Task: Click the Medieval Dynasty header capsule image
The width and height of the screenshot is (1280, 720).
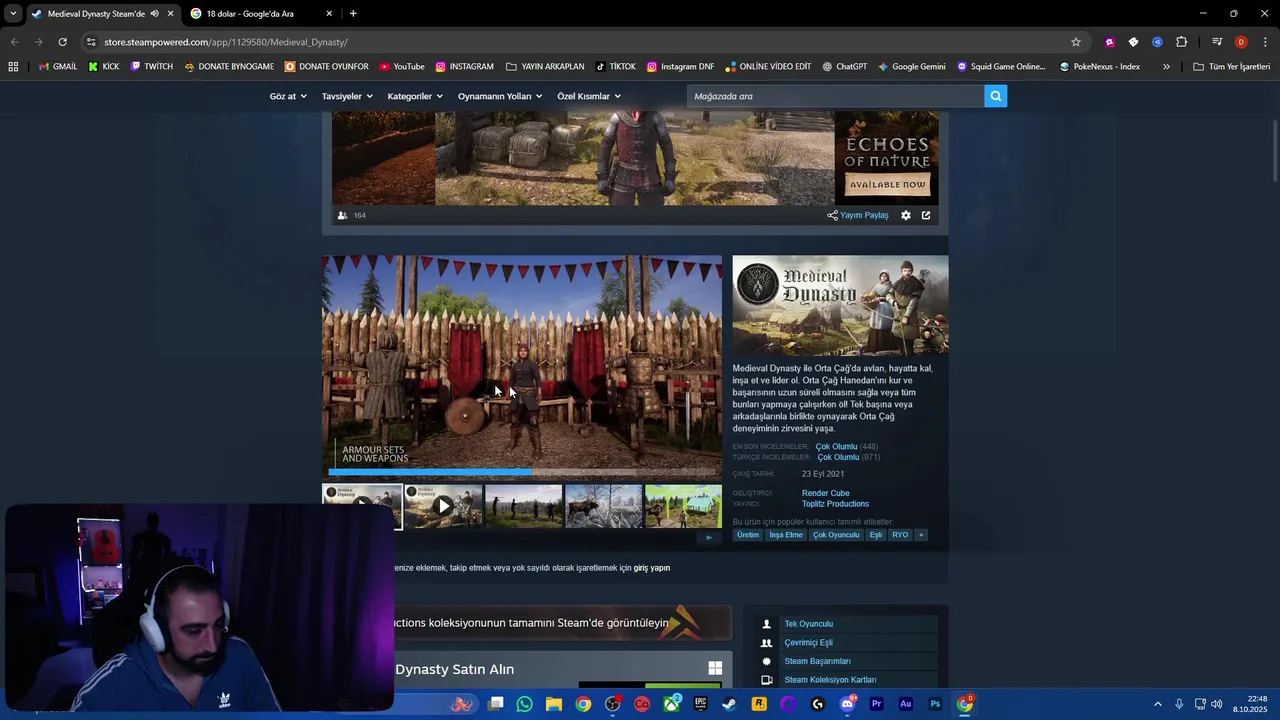Action: (x=840, y=305)
